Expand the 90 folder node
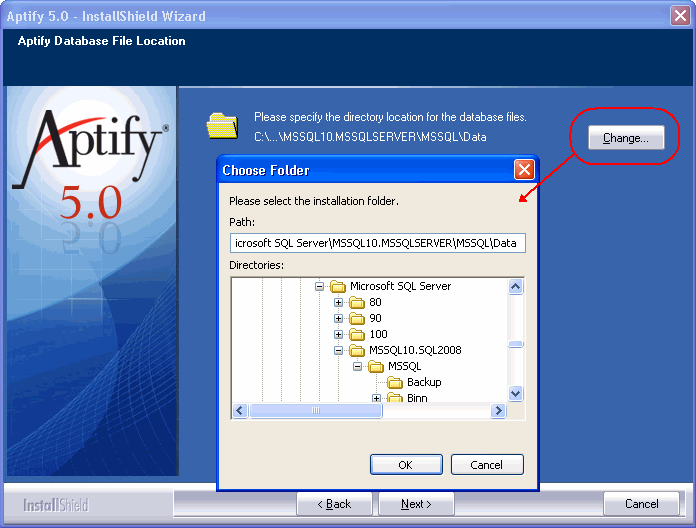This screenshot has width=696, height=528. pyautogui.click(x=338, y=318)
